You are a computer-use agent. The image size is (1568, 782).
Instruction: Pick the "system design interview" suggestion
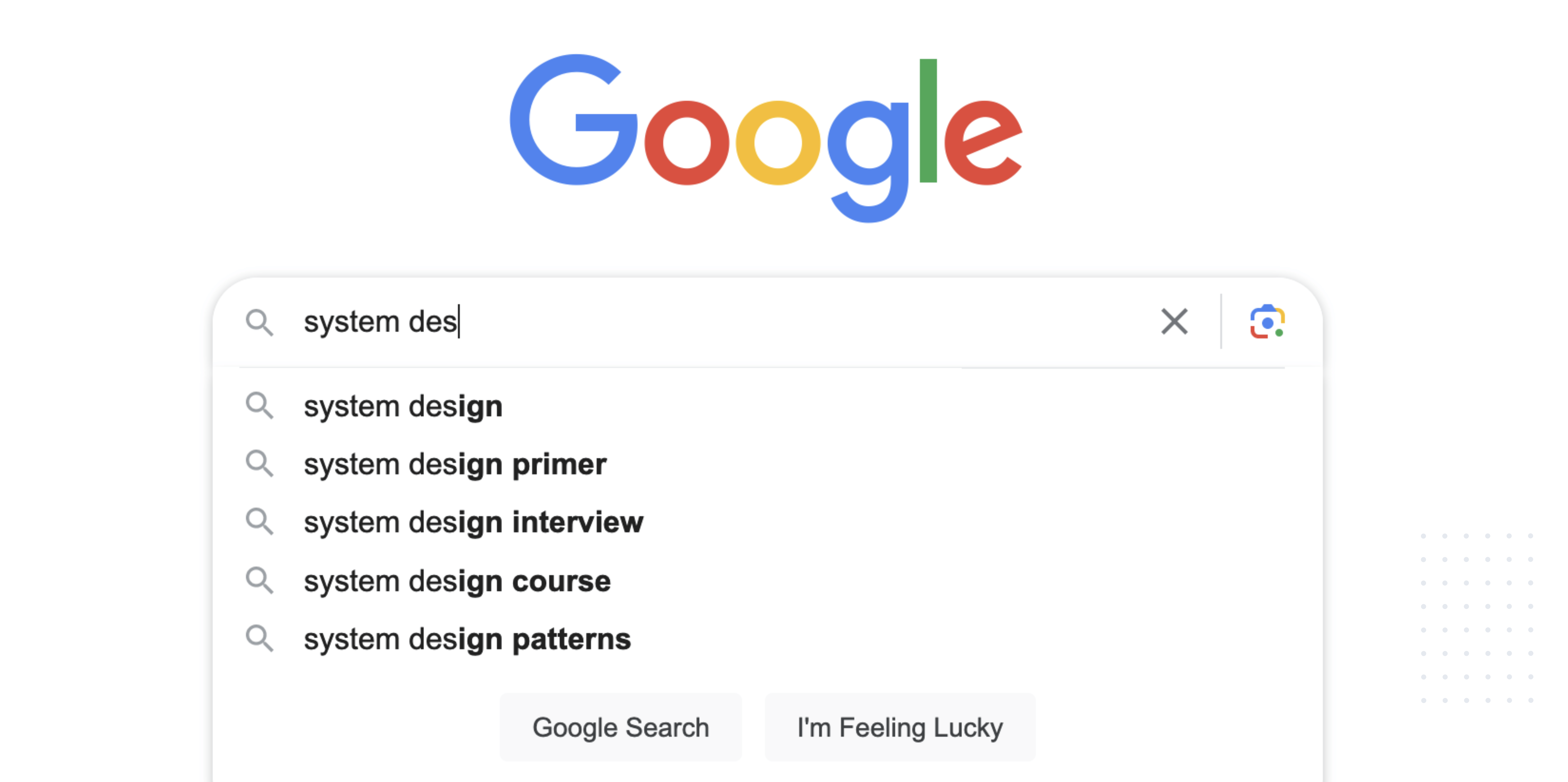click(x=474, y=523)
